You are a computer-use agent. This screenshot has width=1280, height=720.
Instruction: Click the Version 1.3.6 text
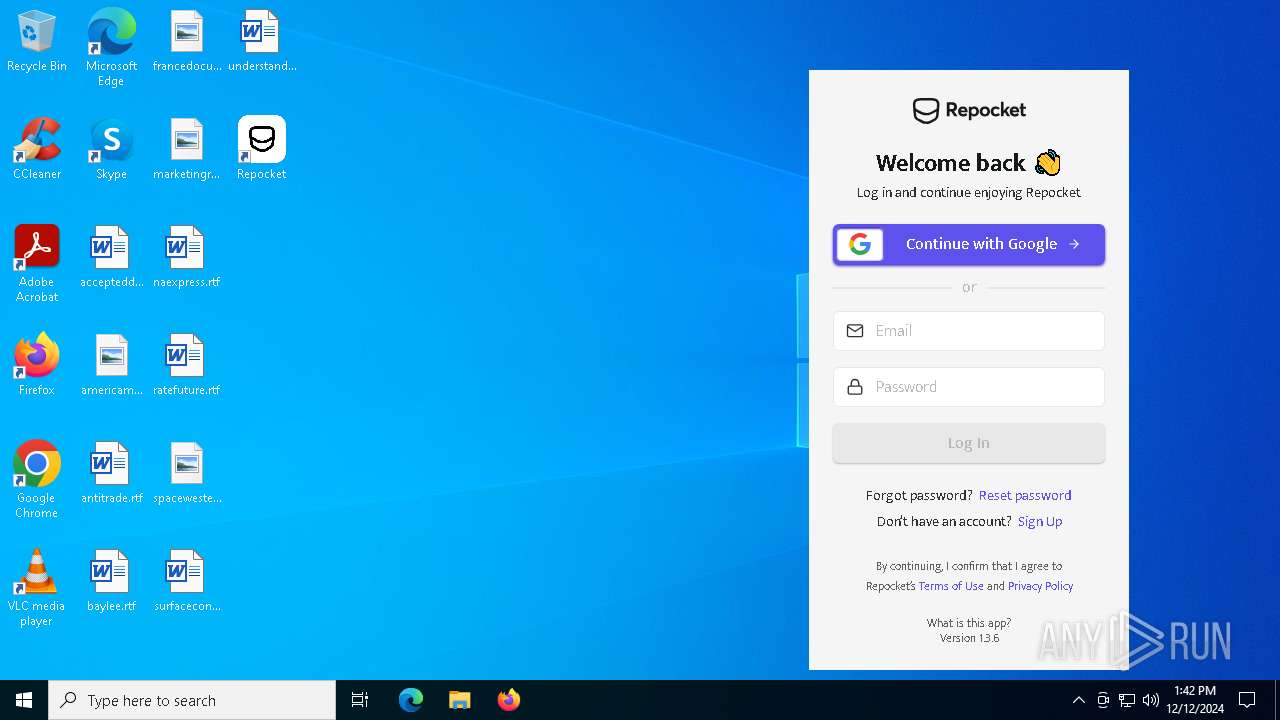coord(969,638)
